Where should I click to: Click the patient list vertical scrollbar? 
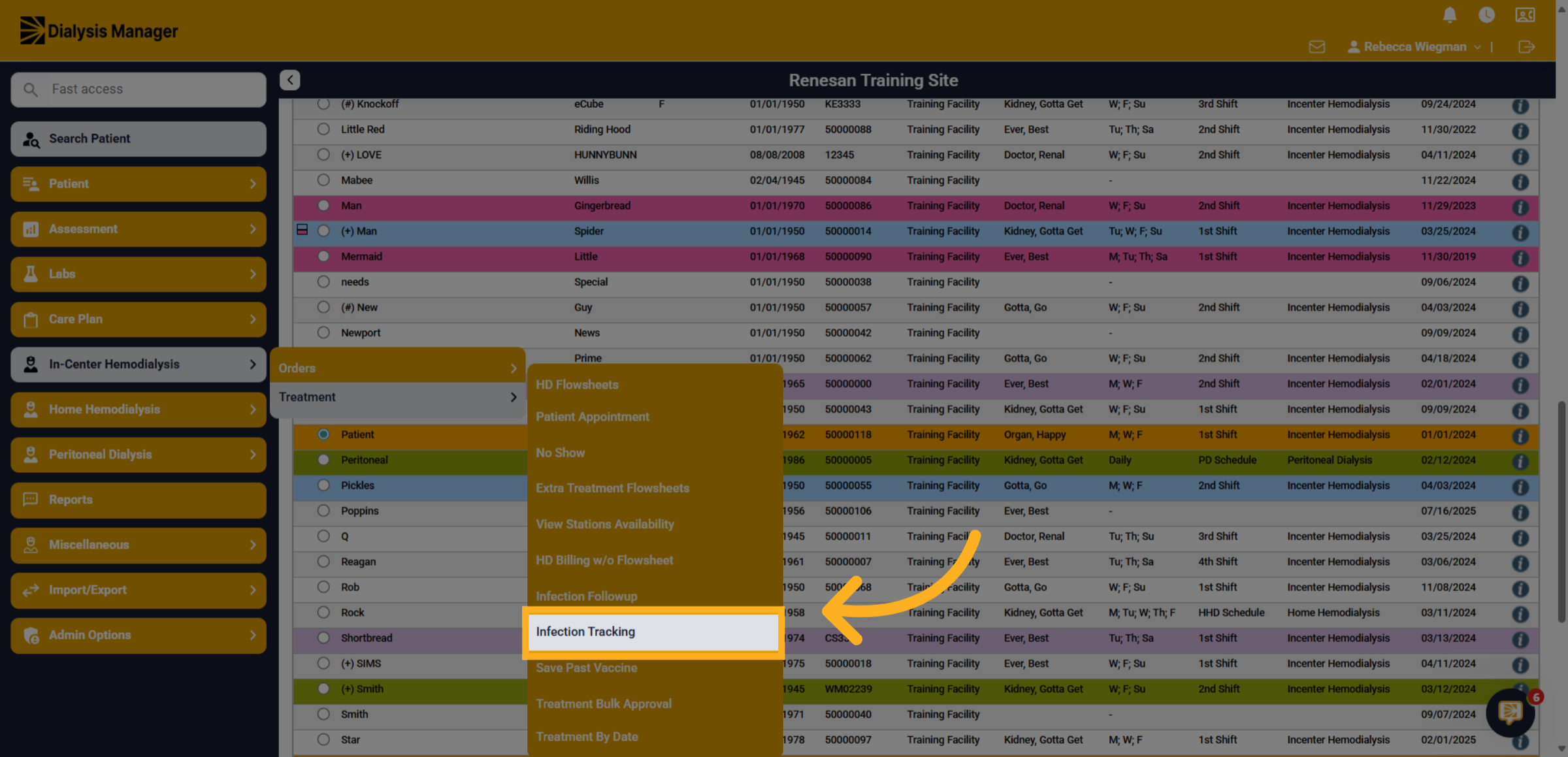1561,513
